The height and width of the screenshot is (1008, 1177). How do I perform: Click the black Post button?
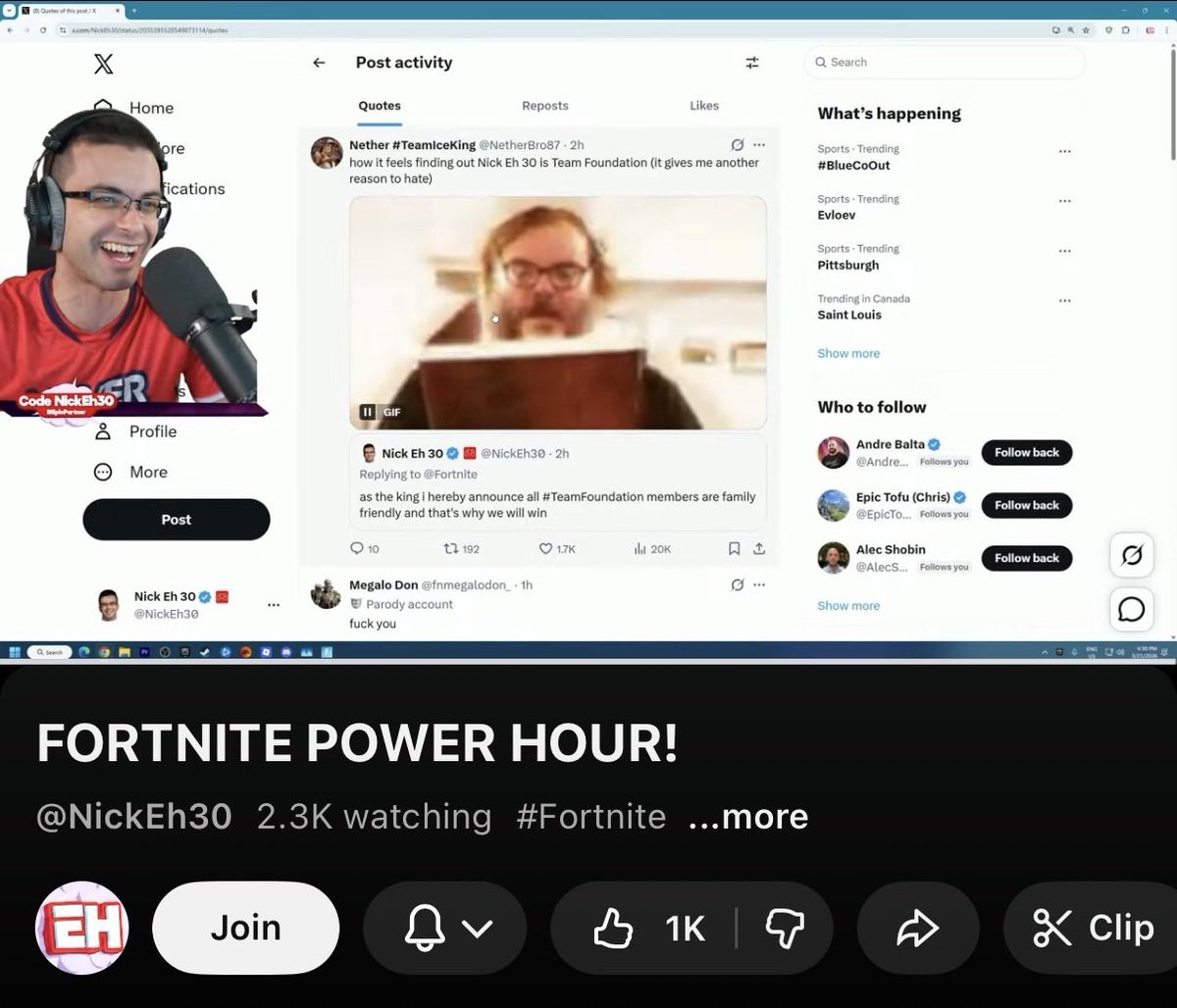(x=177, y=520)
